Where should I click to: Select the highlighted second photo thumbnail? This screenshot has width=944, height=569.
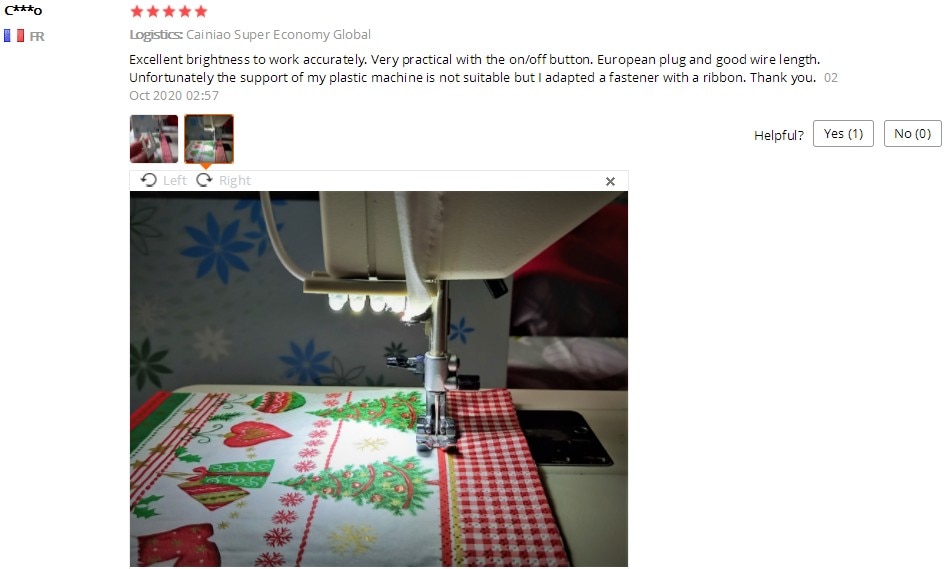[x=209, y=139]
